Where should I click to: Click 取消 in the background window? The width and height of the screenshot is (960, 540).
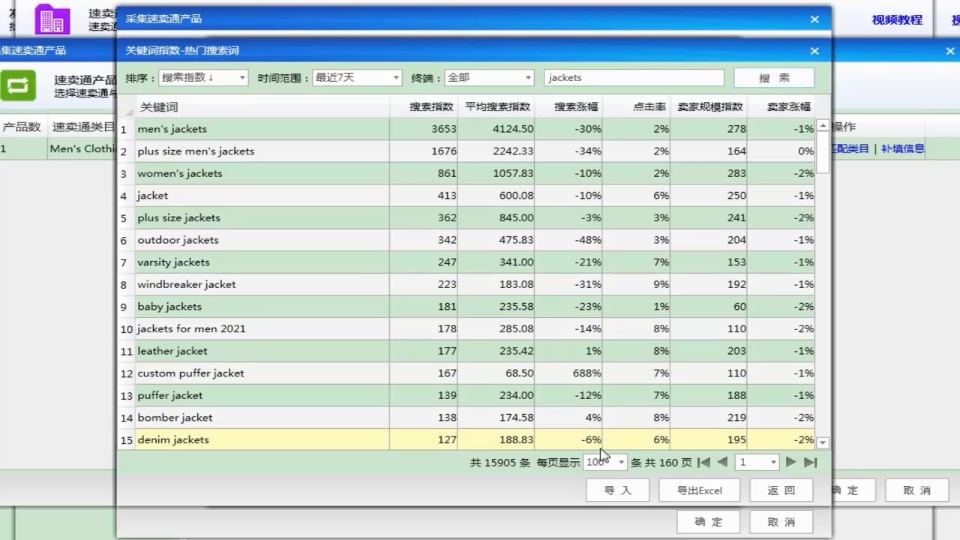(917, 490)
